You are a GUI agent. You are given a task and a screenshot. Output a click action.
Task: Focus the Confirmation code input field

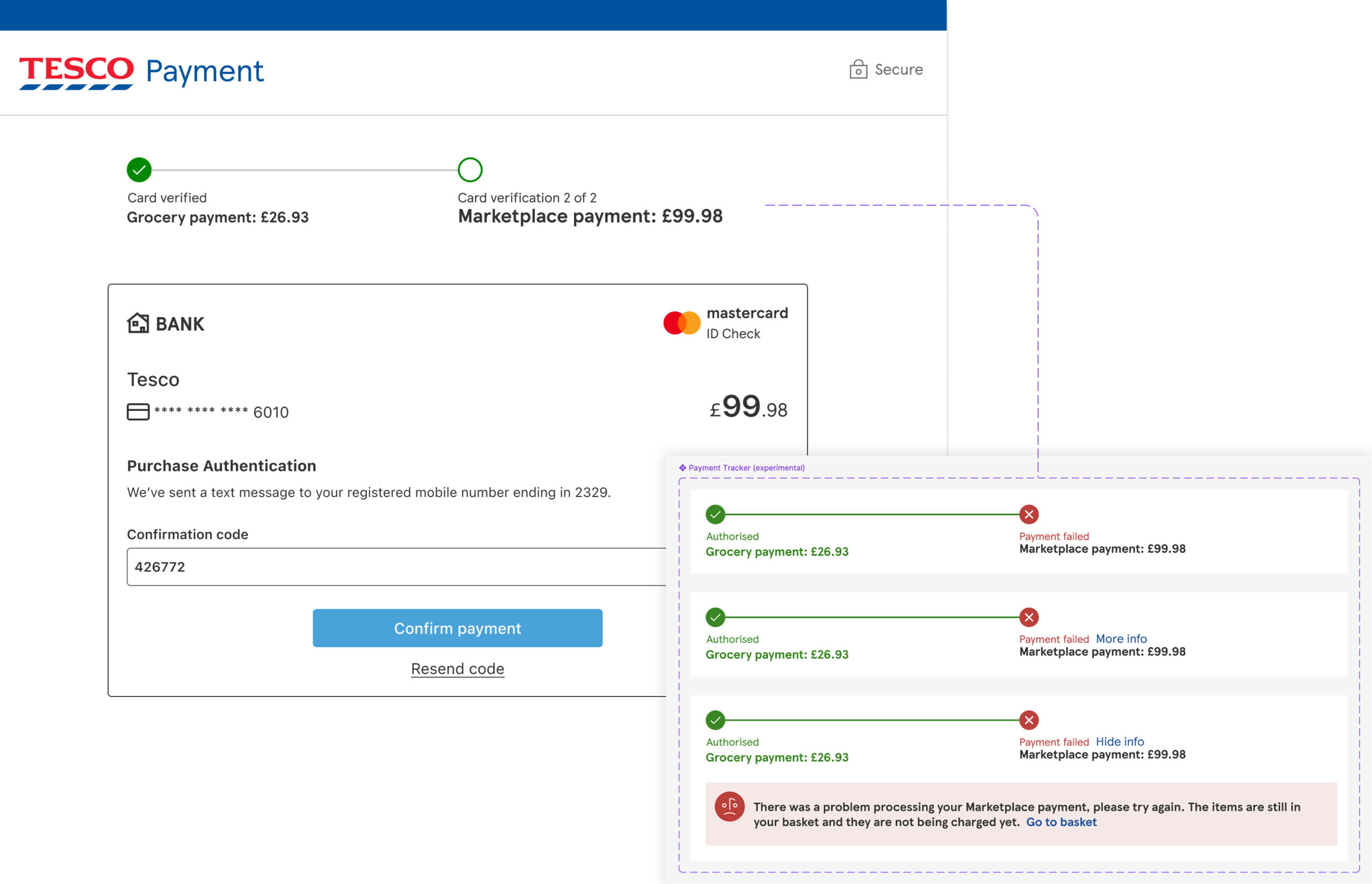tap(396, 567)
